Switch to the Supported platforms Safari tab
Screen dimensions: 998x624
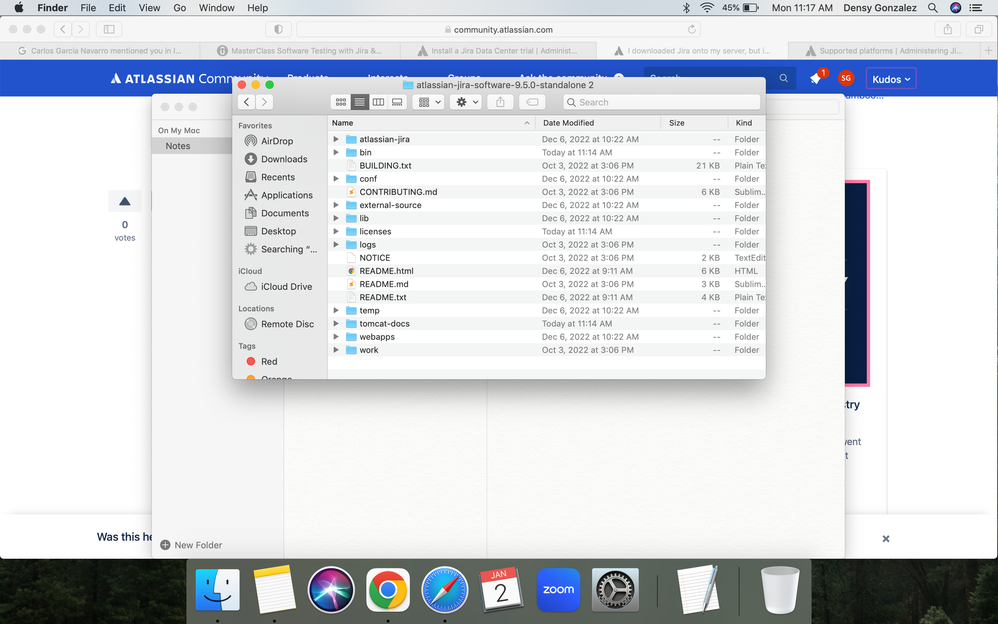click(x=885, y=51)
